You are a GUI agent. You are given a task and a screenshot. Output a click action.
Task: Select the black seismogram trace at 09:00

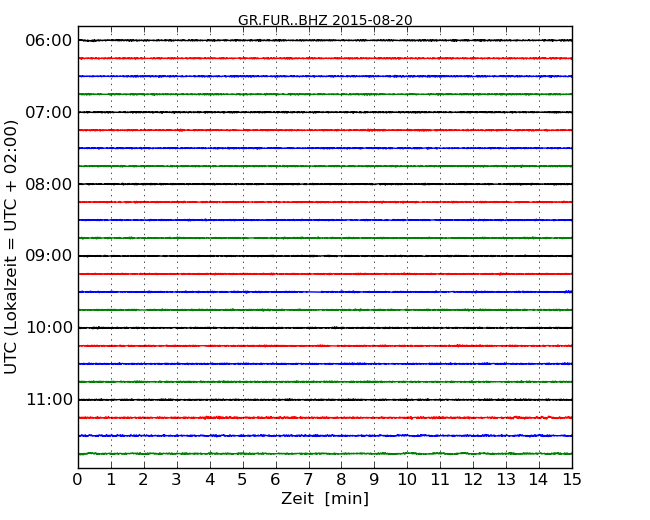click(325, 256)
